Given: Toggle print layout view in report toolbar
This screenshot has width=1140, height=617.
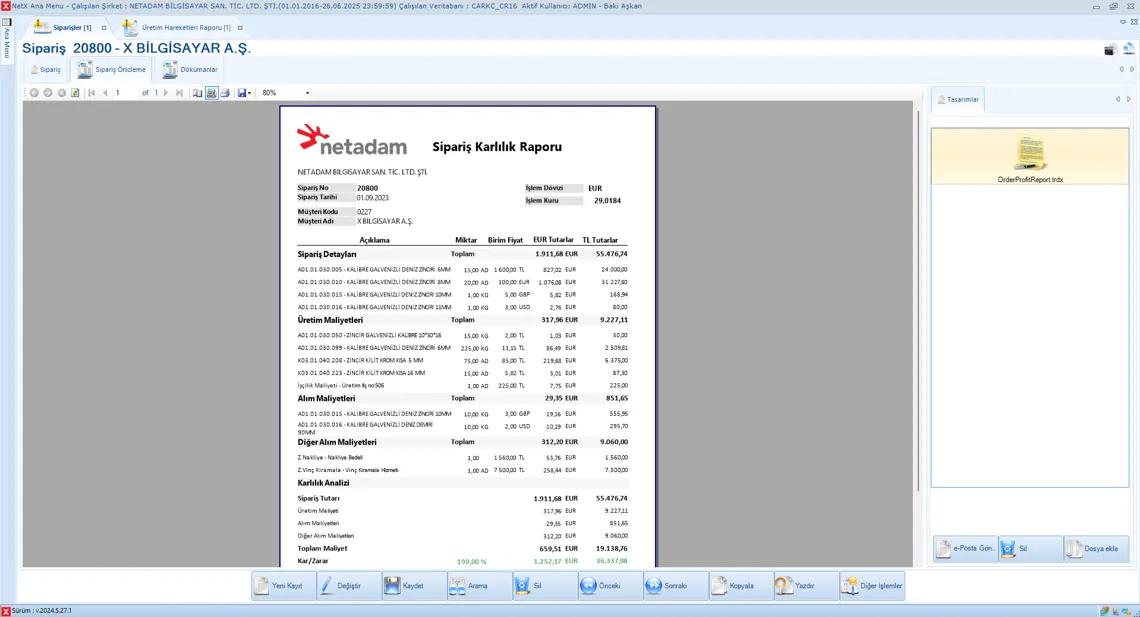Looking at the screenshot, I should [211, 93].
